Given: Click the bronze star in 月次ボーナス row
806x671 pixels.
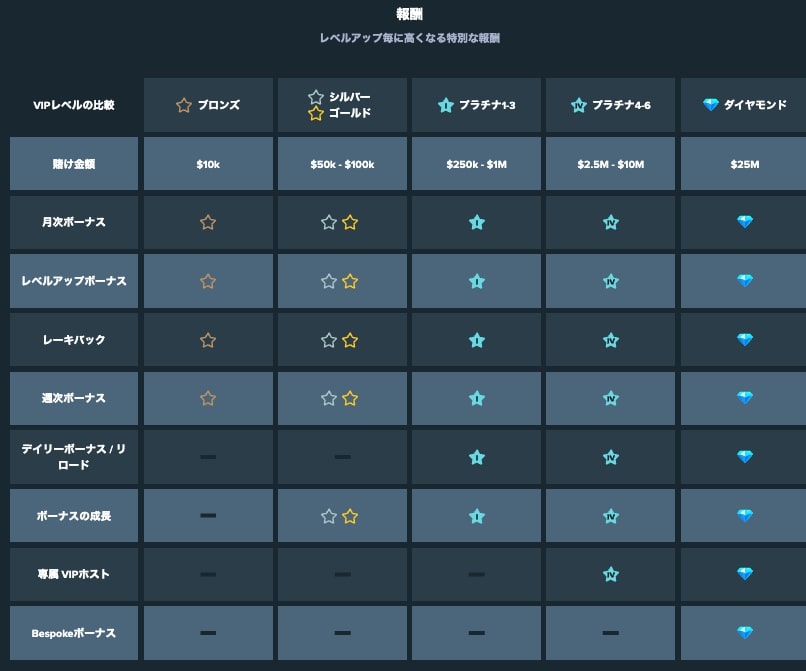Looking at the screenshot, I should coord(208,223).
